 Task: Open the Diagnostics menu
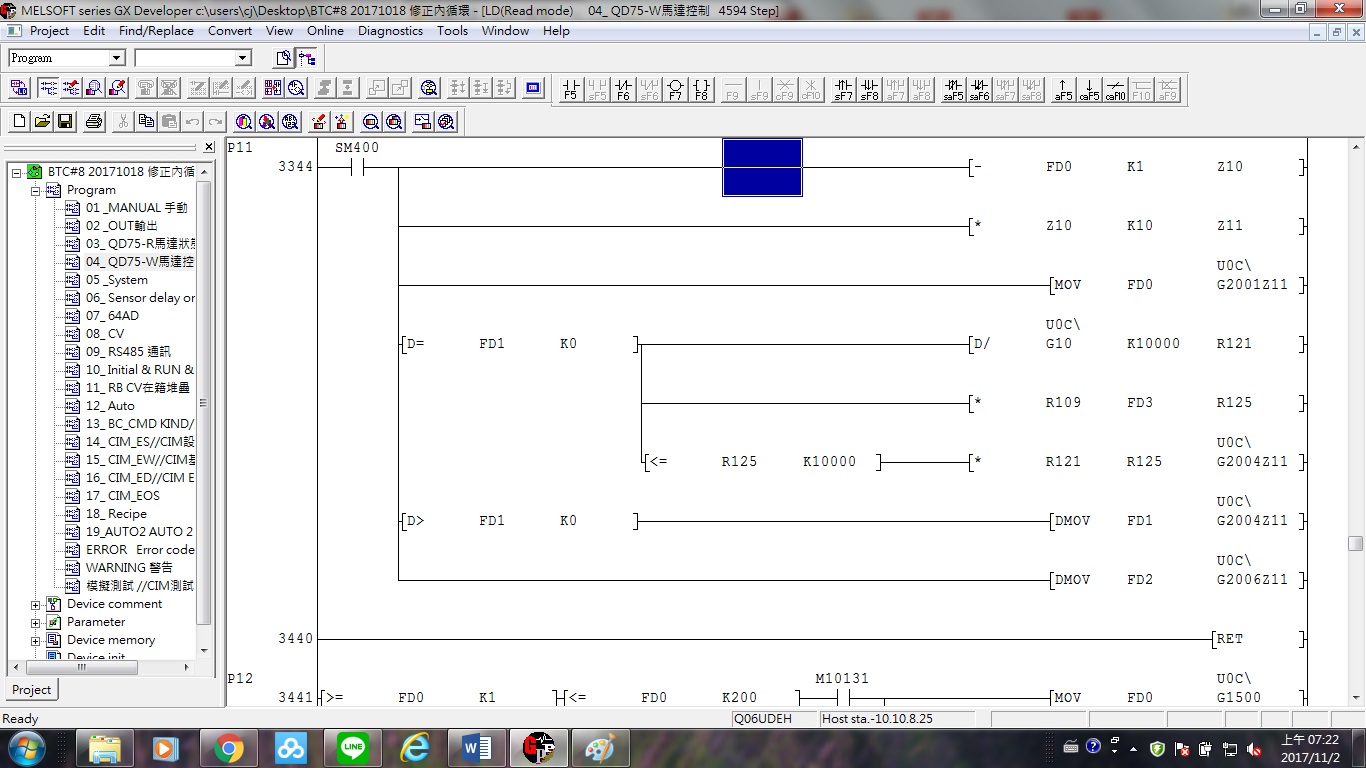[x=390, y=31]
